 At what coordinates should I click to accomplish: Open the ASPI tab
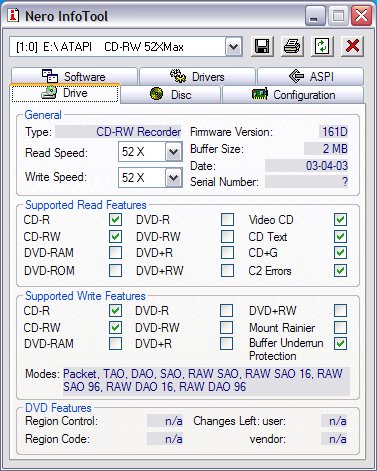(x=310, y=76)
